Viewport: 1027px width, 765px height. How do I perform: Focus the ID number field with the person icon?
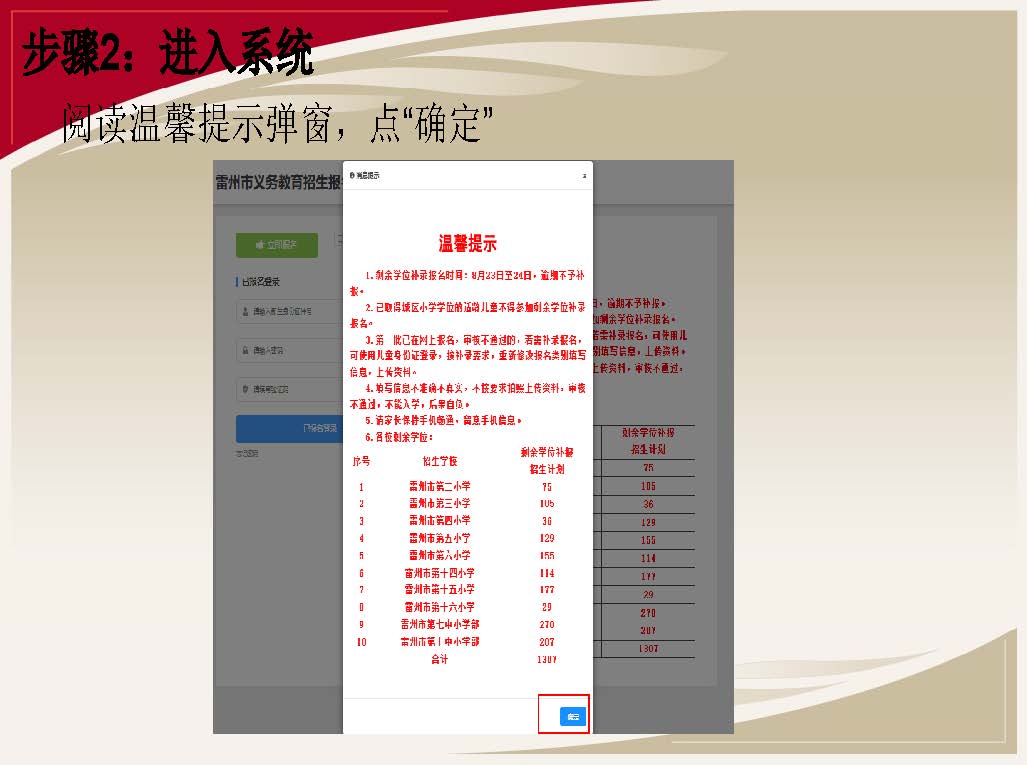pos(289,312)
